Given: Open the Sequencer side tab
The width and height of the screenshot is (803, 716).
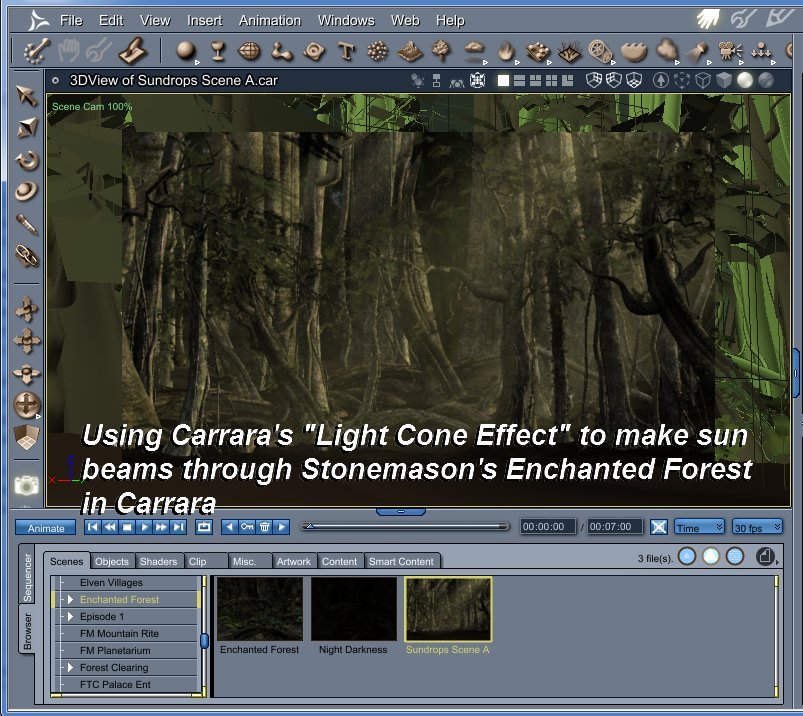Looking at the screenshot, I should pyautogui.click(x=27, y=577).
